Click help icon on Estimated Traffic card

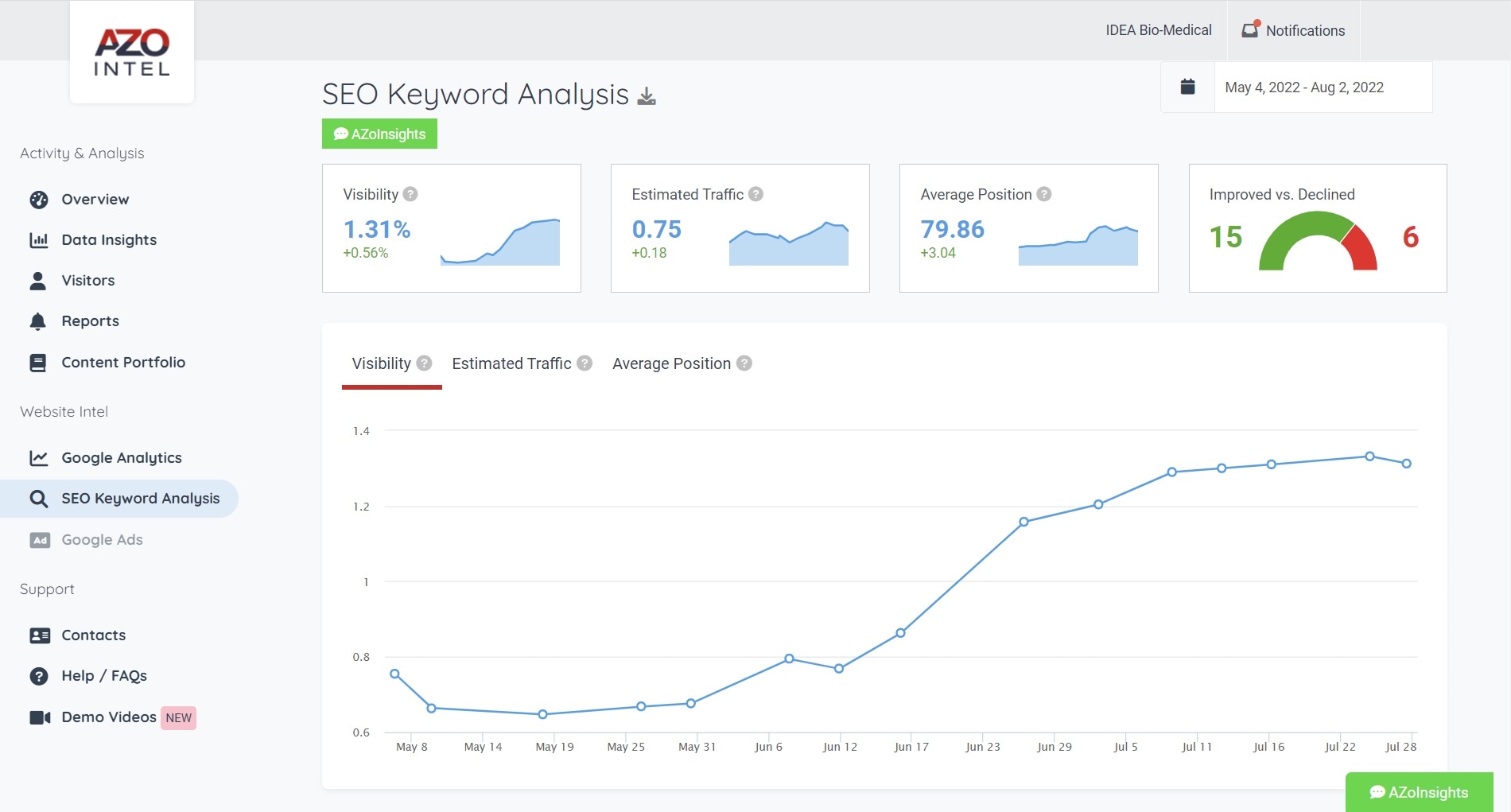coord(756,194)
